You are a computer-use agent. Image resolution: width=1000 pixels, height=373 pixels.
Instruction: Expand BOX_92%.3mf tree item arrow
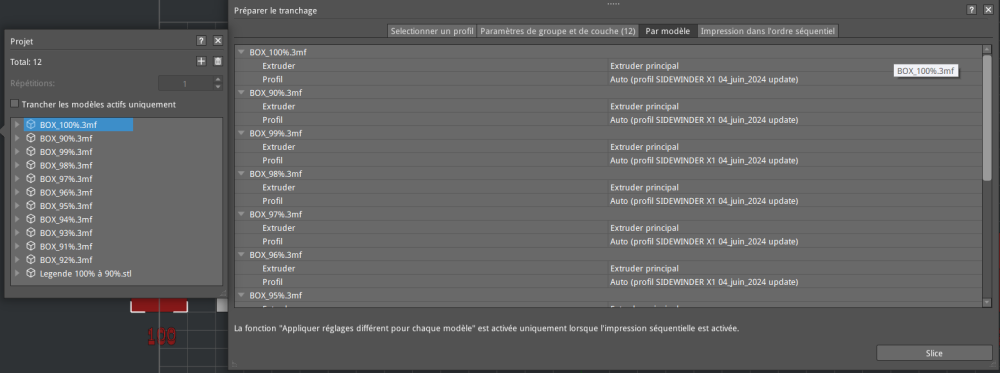(17, 260)
